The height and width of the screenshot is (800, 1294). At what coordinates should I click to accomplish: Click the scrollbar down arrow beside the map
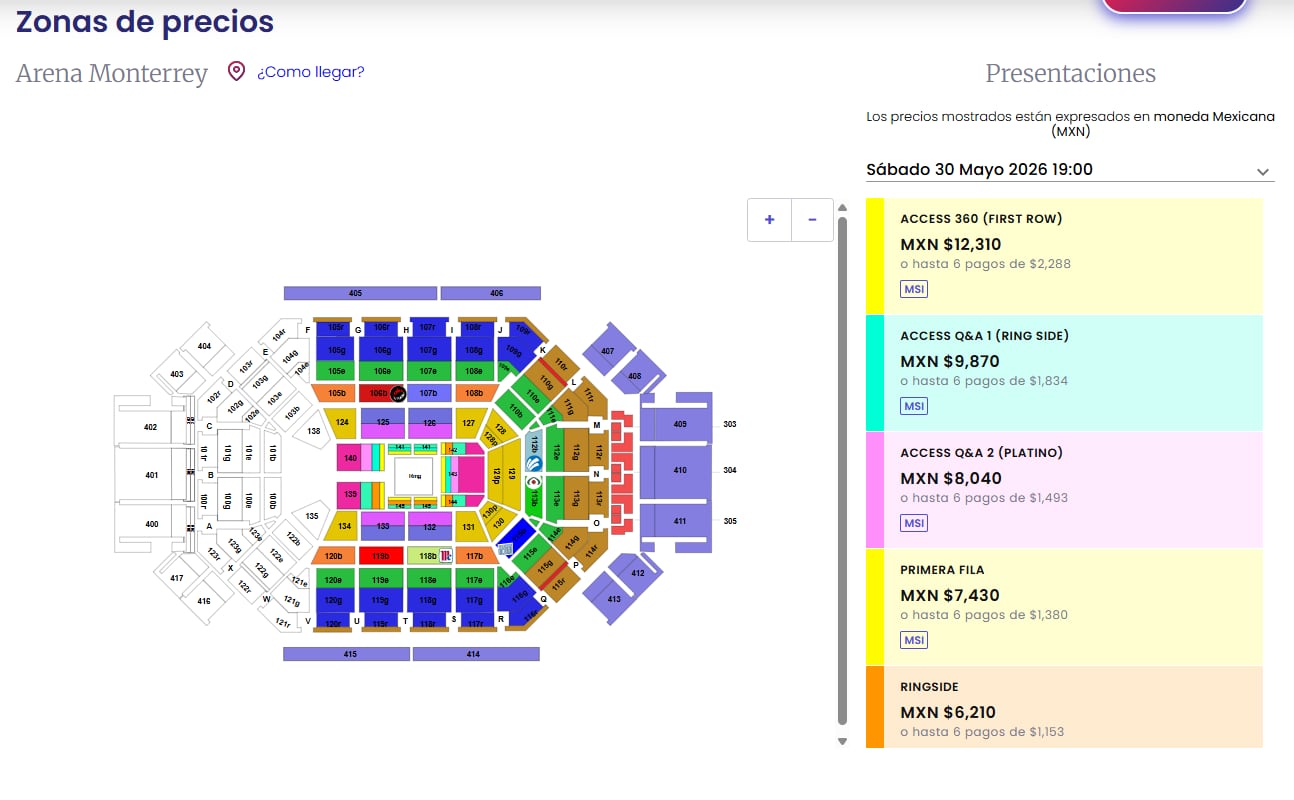point(842,742)
